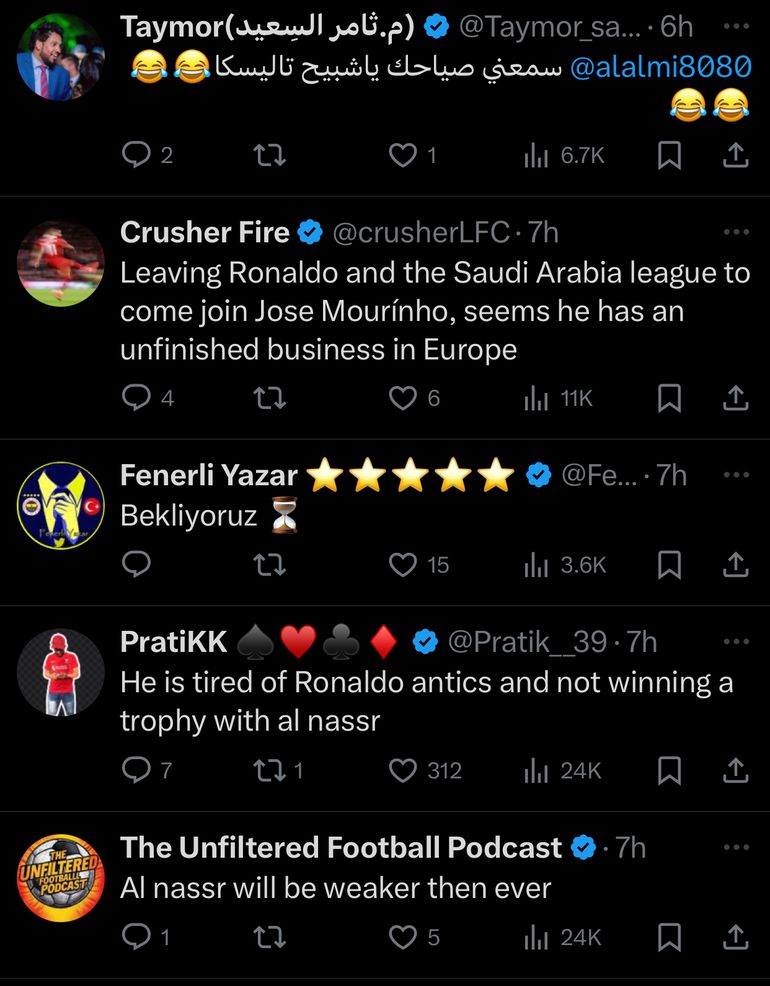Reply to PratiKK's tweet
The height and width of the screenshot is (986, 770).
pyautogui.click(x=135, y=770)
